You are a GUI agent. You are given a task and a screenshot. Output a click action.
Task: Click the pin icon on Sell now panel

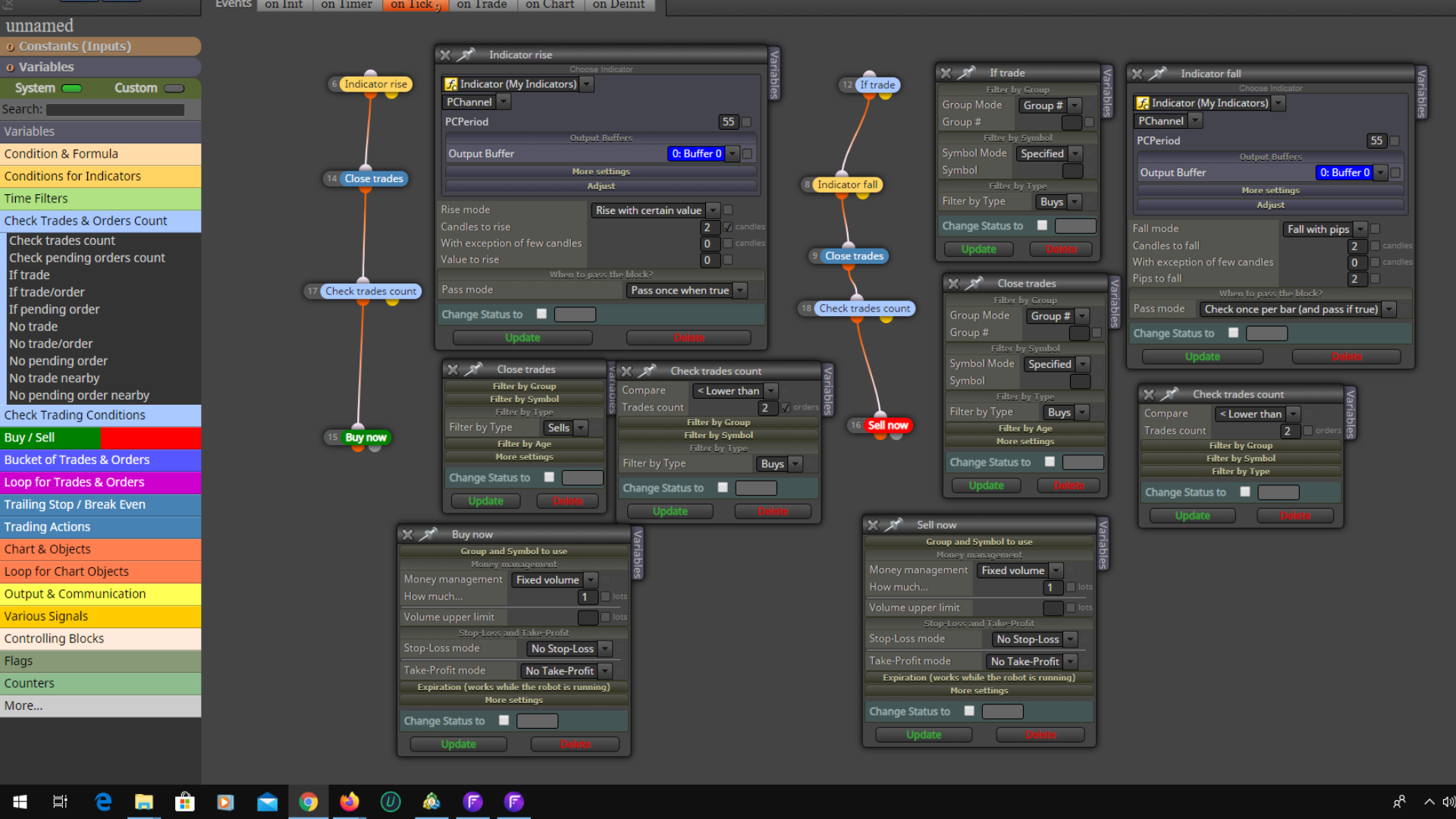[x=894, y=524]
